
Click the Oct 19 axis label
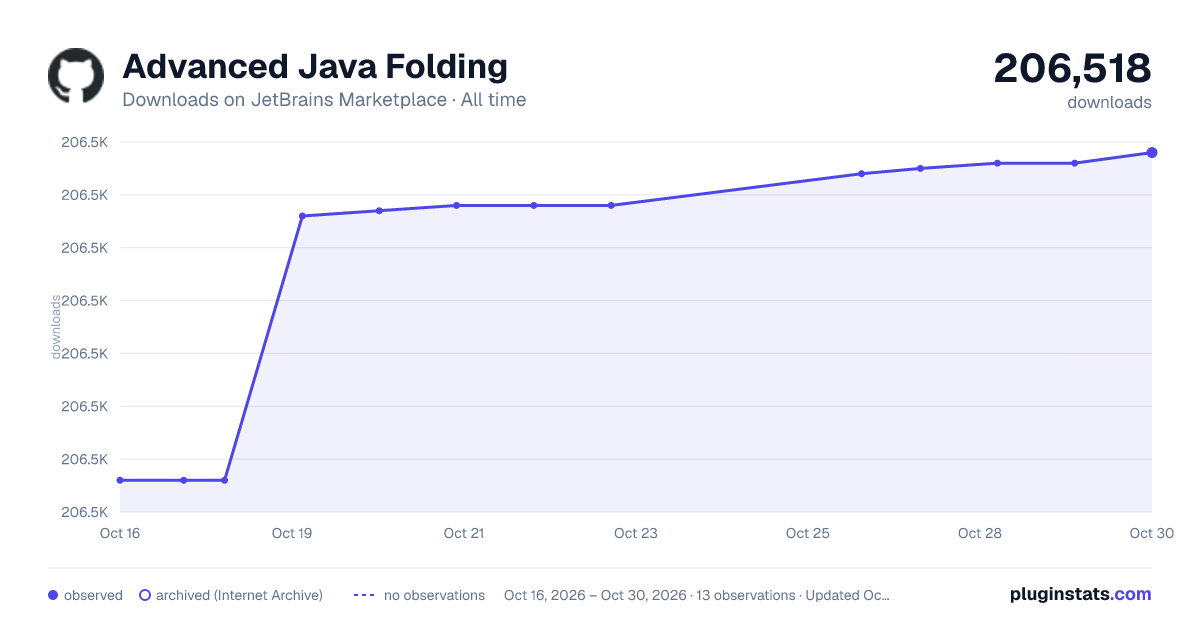coord(292,533)
